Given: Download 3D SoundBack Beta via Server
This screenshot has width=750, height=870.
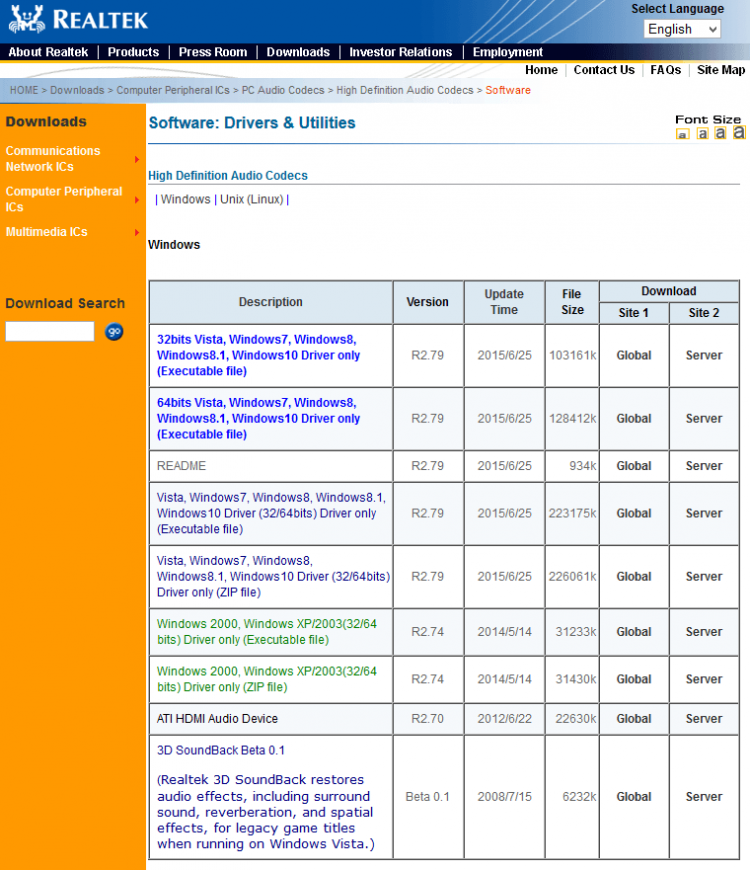Looking at the screenshot, I should [703, 797].
